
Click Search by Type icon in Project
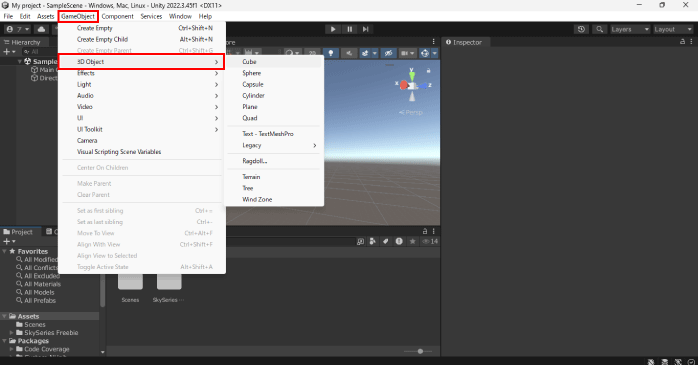373,241
